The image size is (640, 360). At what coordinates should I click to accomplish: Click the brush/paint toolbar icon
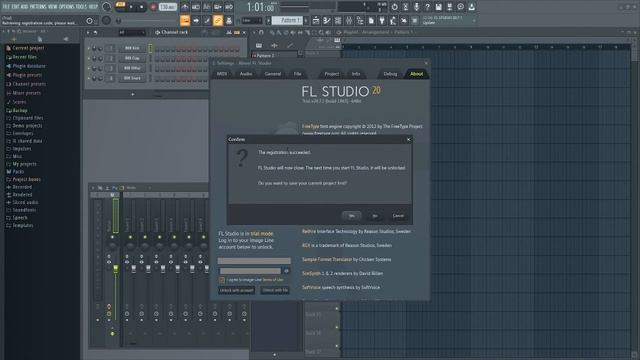[207, 20]
